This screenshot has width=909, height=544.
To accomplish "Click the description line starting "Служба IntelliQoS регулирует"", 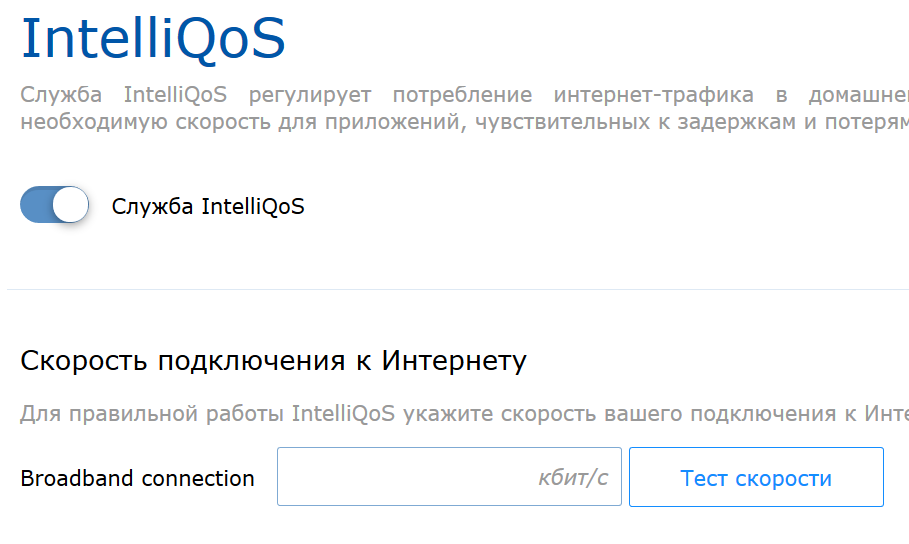I will (464, 95).
